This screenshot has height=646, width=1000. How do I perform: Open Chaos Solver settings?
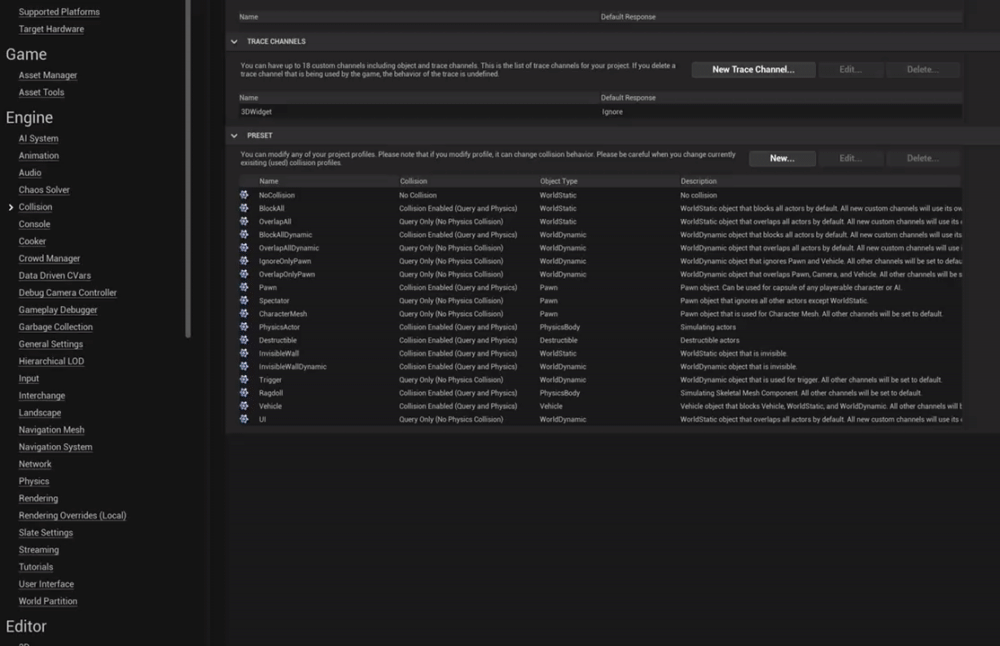tap(44, 190)
